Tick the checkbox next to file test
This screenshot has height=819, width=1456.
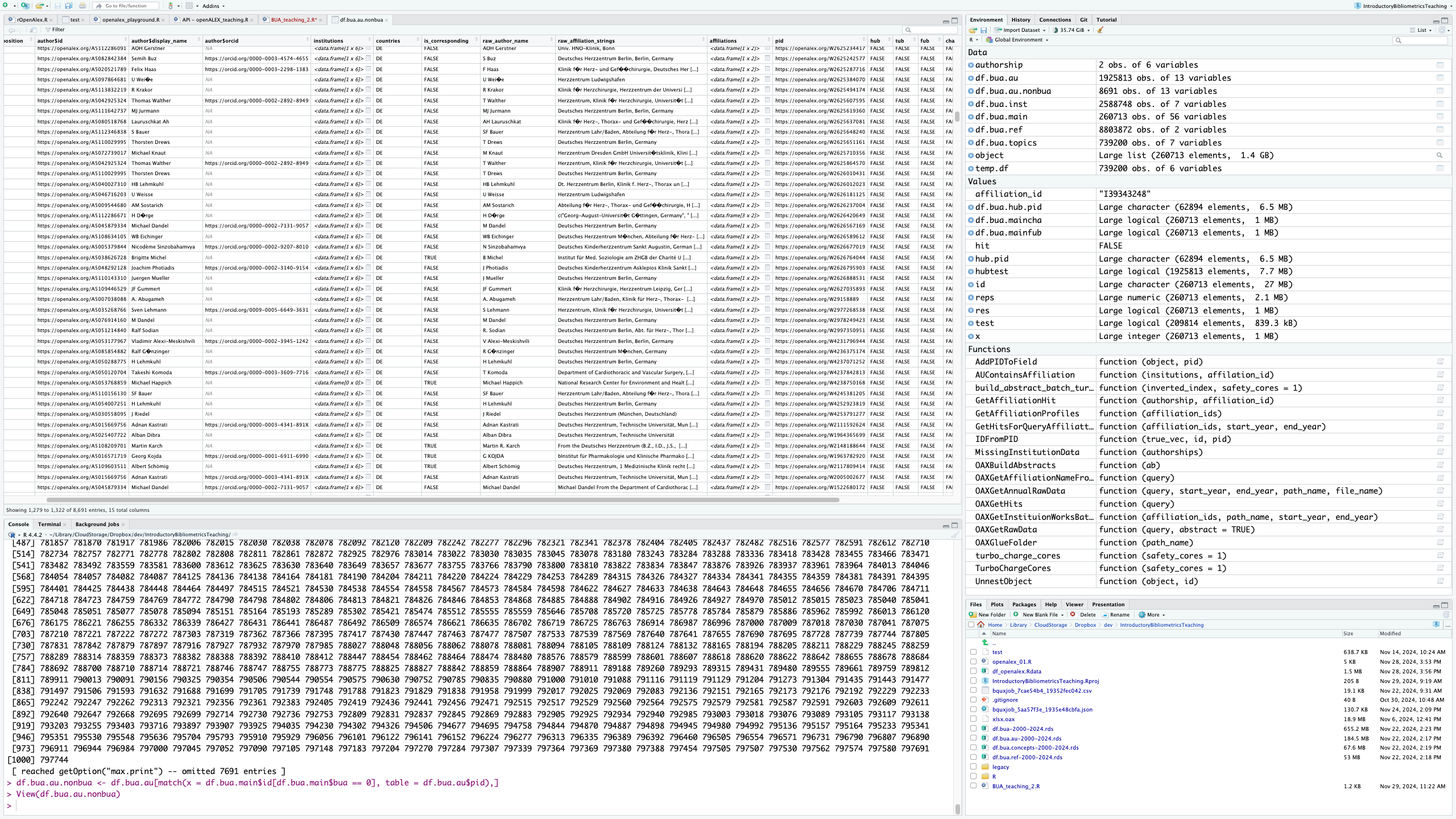pos(973,652)
